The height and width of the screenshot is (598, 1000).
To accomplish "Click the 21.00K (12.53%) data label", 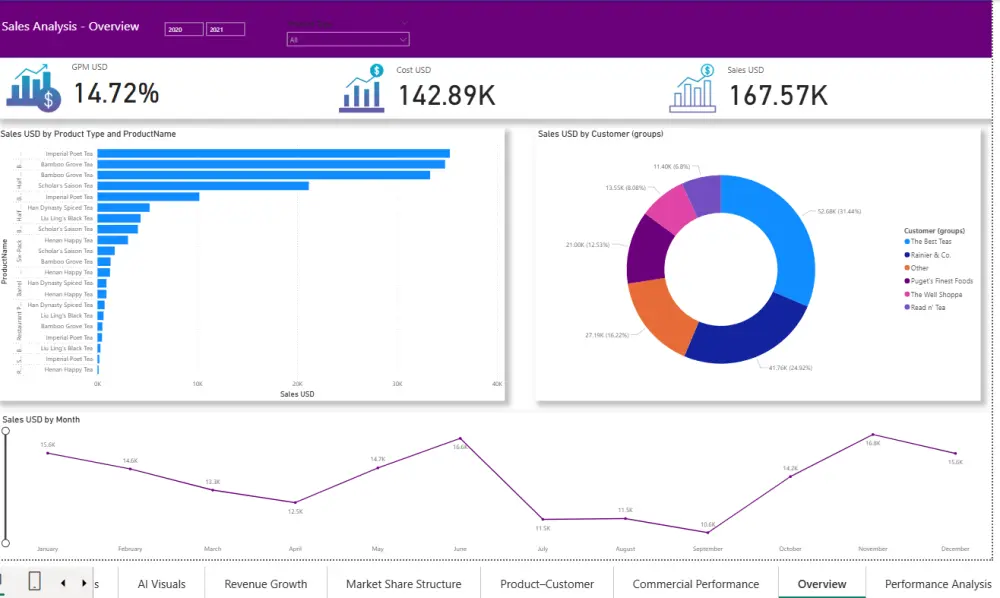I will pos(587,245).
